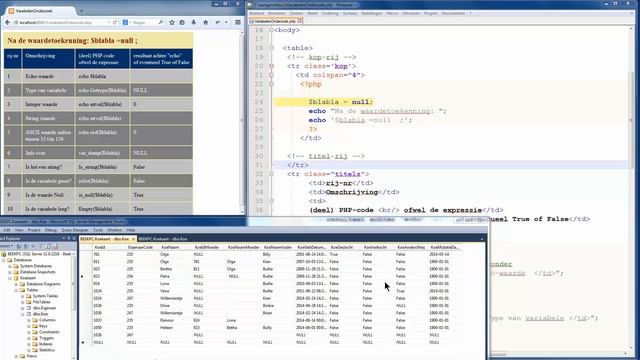This screenshot has width=640, height=360.
Task: Click the Firefox address bar
Action: (61, 22)
